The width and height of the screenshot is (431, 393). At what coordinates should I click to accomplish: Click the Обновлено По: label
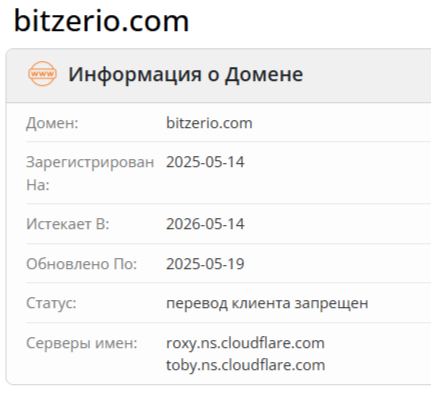pos(82,264)
